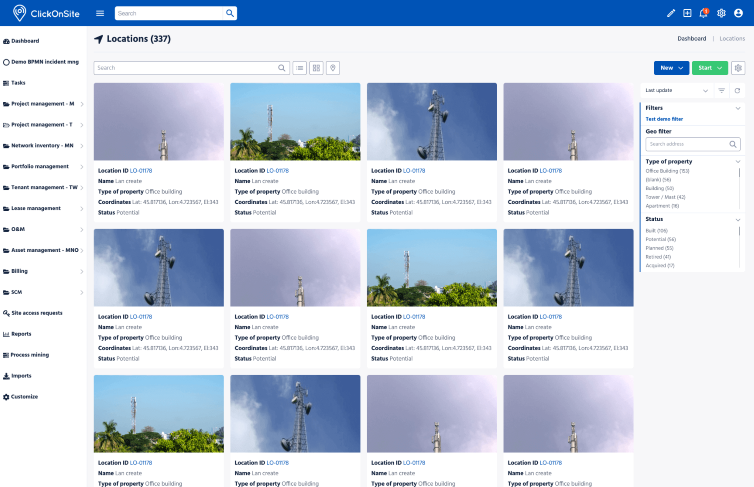Open Billing menu item

pyautogui.click(x=43, y=271)
